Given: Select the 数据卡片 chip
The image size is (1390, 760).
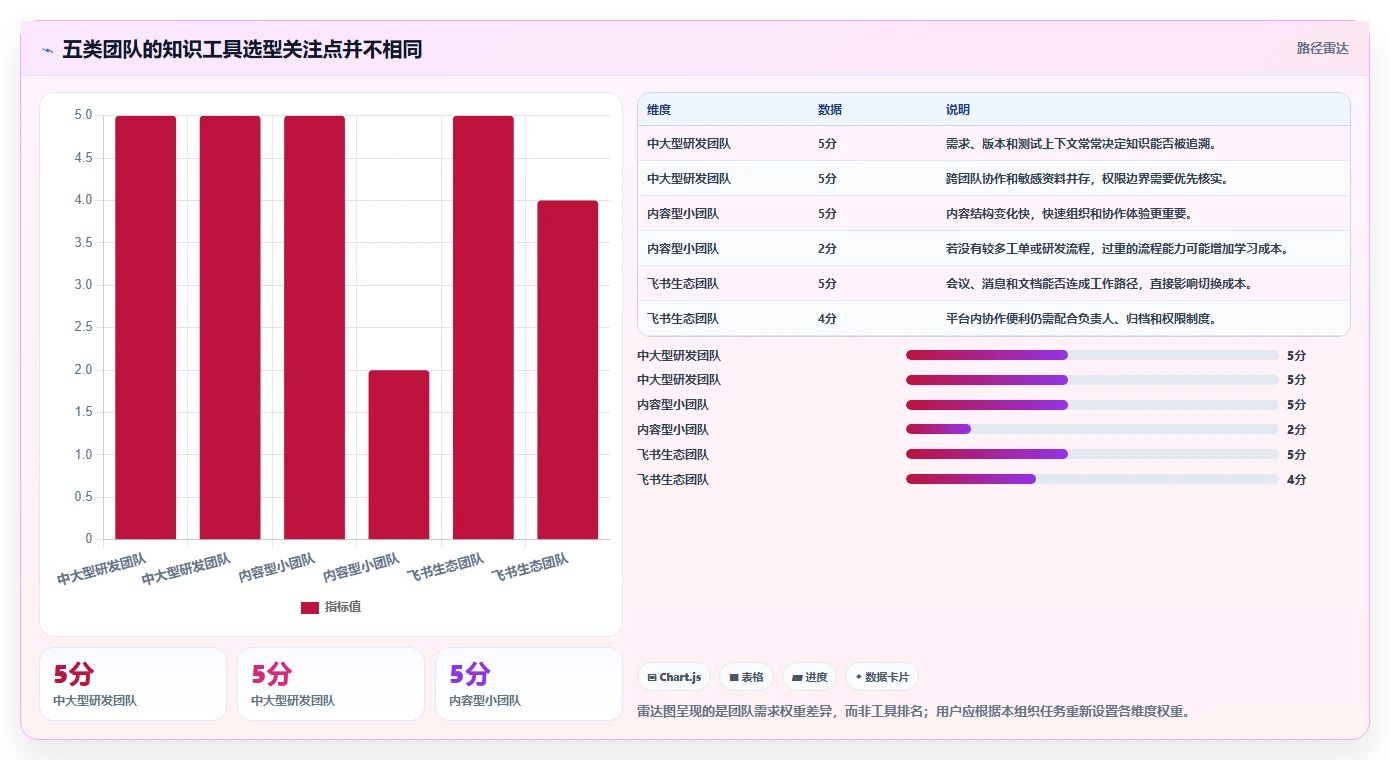Looking at the screenshot, I should click(x=882, y=677).
